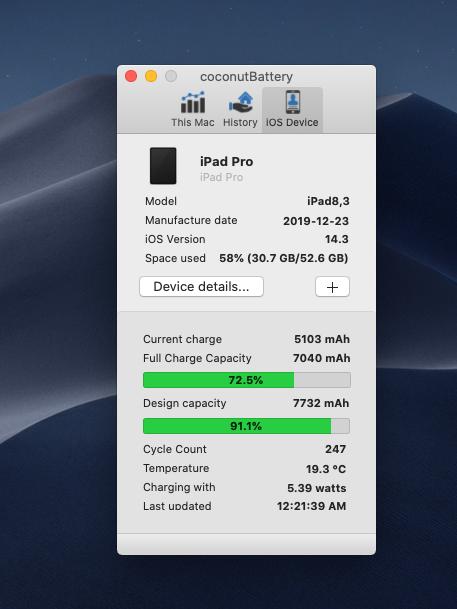
Task: Click the black iPad device thumbnail
Action: pos(163,165)
